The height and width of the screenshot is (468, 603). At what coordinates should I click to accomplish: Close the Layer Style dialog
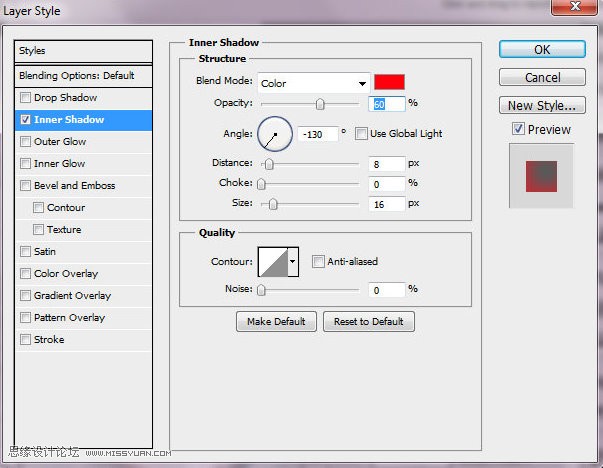point(575,7)
